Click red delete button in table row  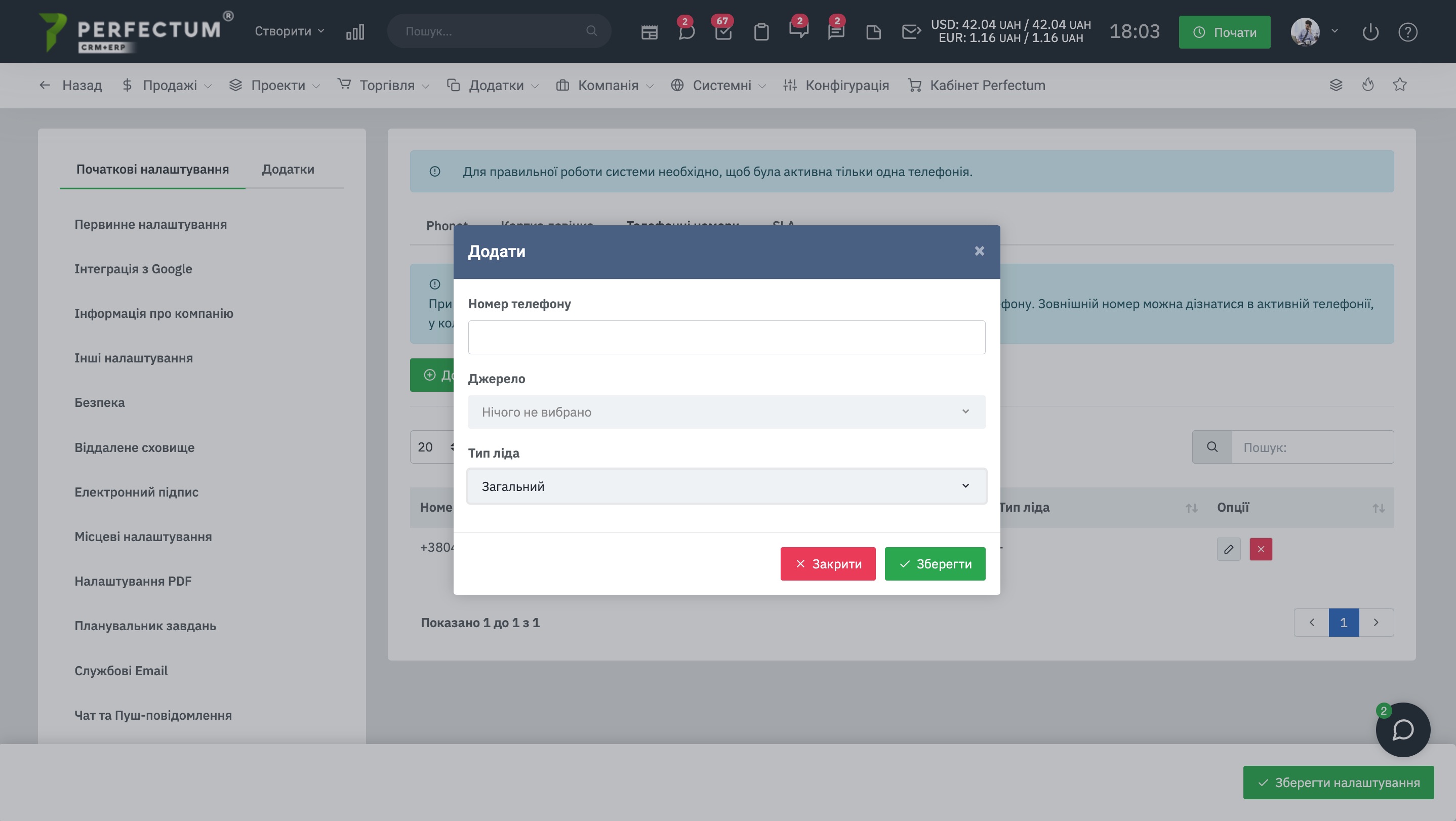[x=1261, y=549]
